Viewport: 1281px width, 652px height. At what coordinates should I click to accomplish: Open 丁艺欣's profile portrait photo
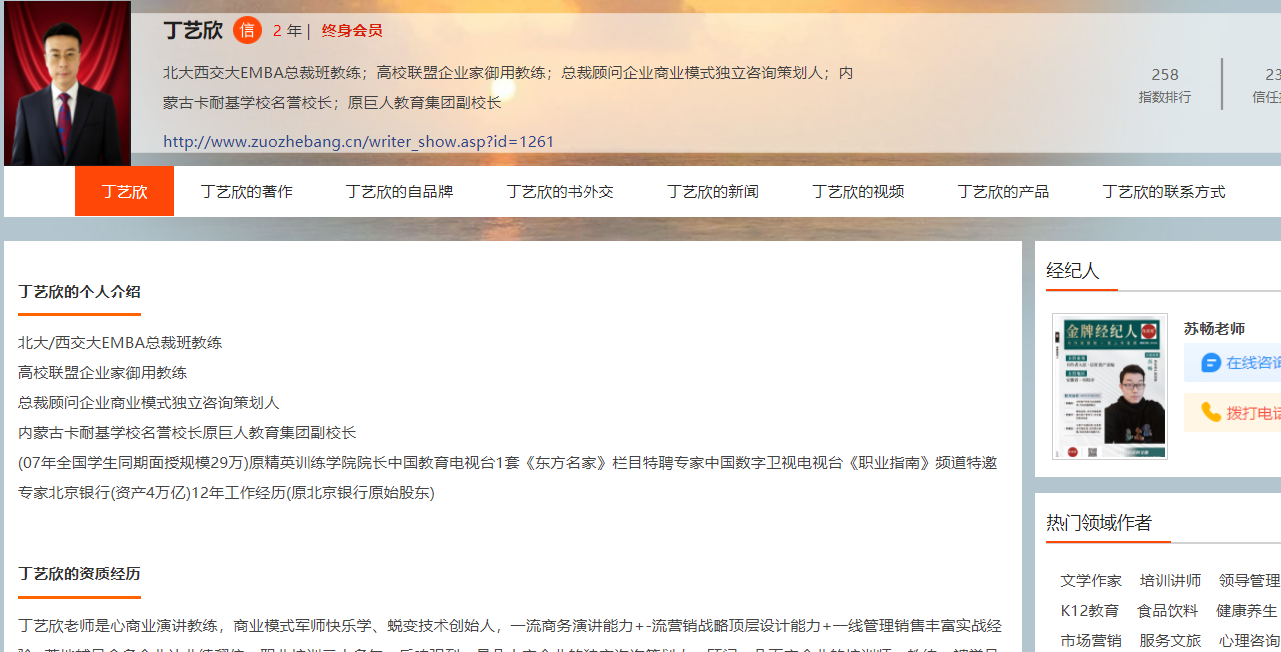[67, 83]
